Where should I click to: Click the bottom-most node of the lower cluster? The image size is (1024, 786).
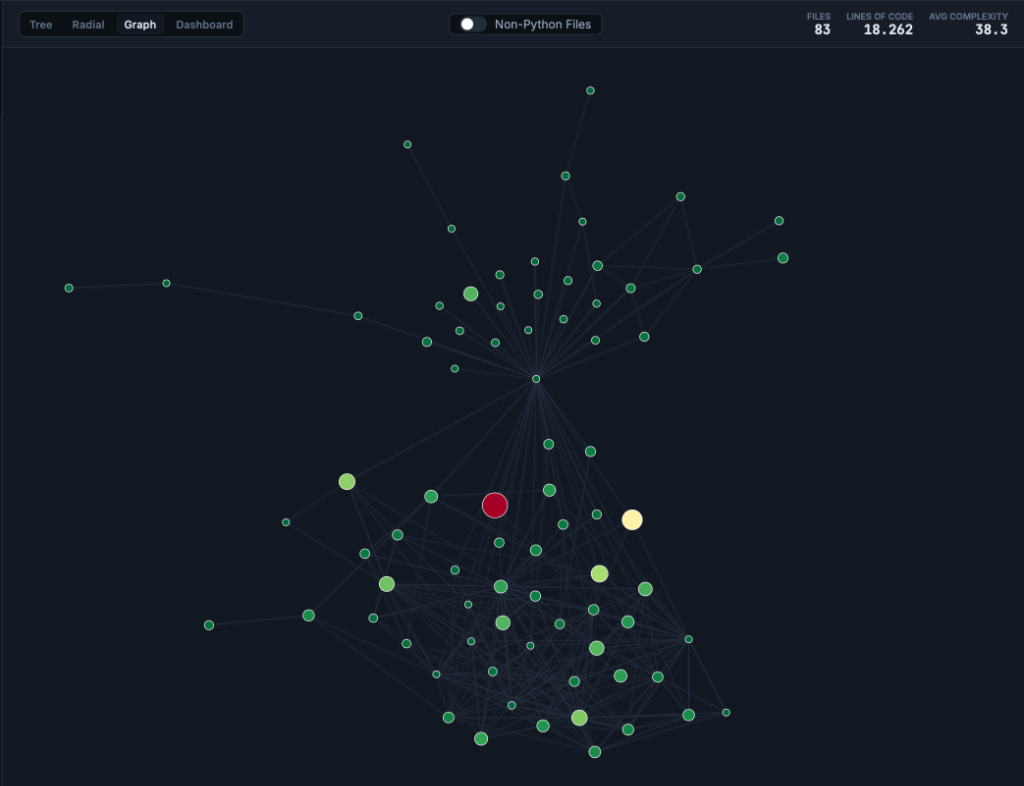594,751
